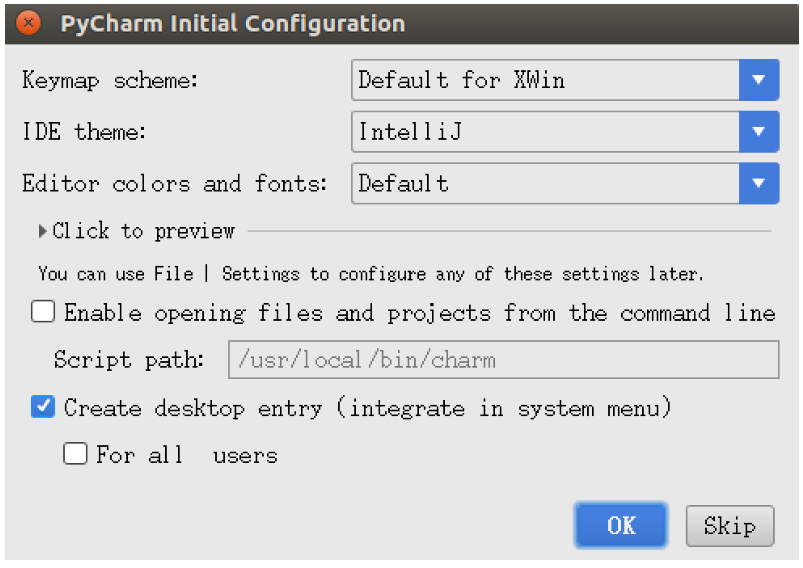The image size is (803, 568).
Task: Click the settings hint text about File | Settings
Action: tap(371, 274)
